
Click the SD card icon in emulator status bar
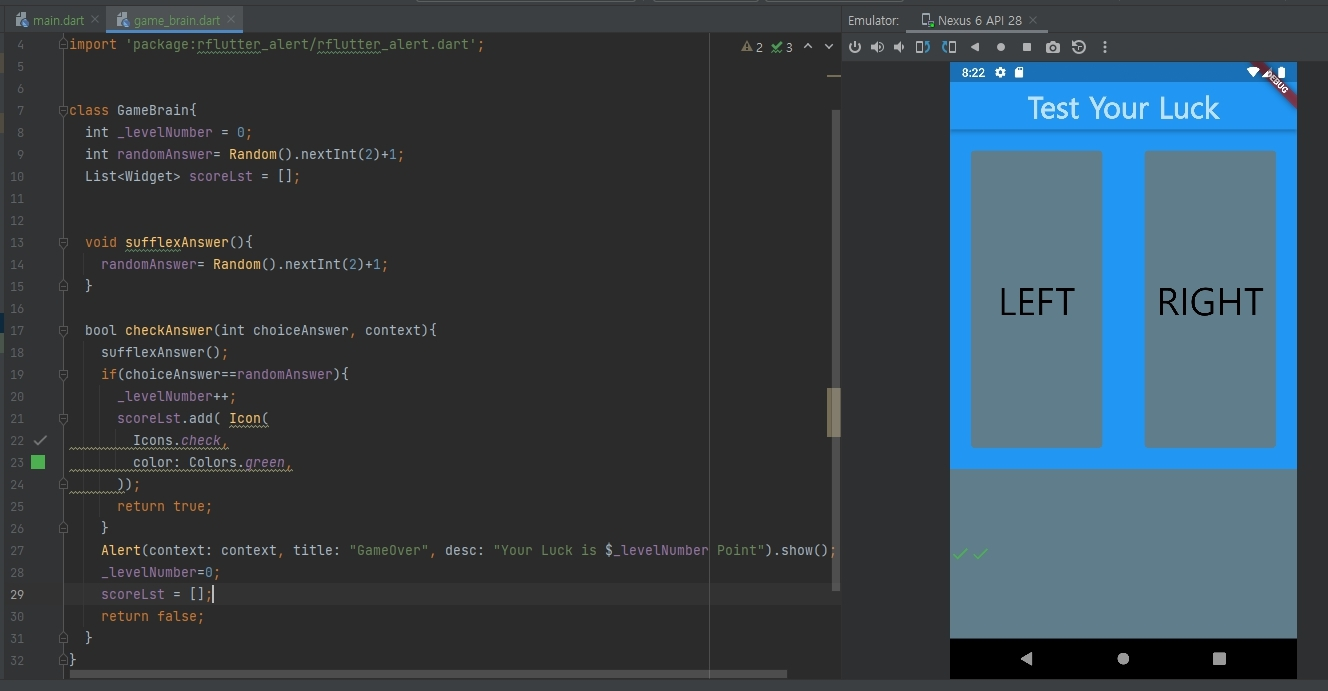point(1019,73)
